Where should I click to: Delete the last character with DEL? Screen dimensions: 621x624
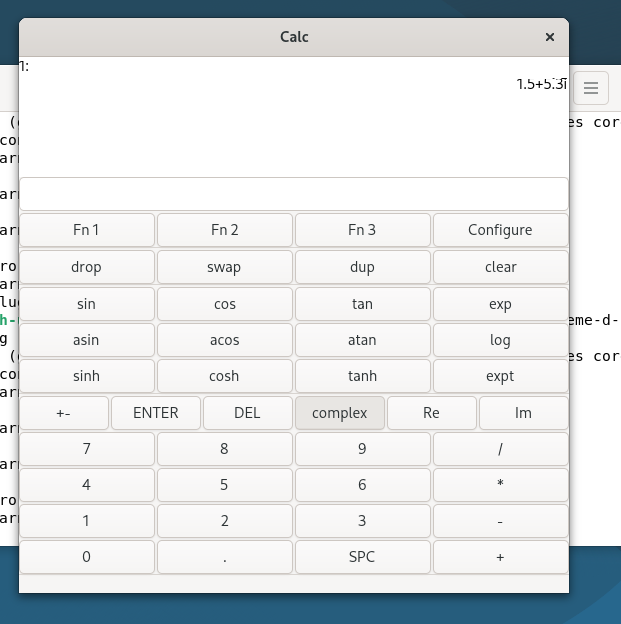coord(247,413)
